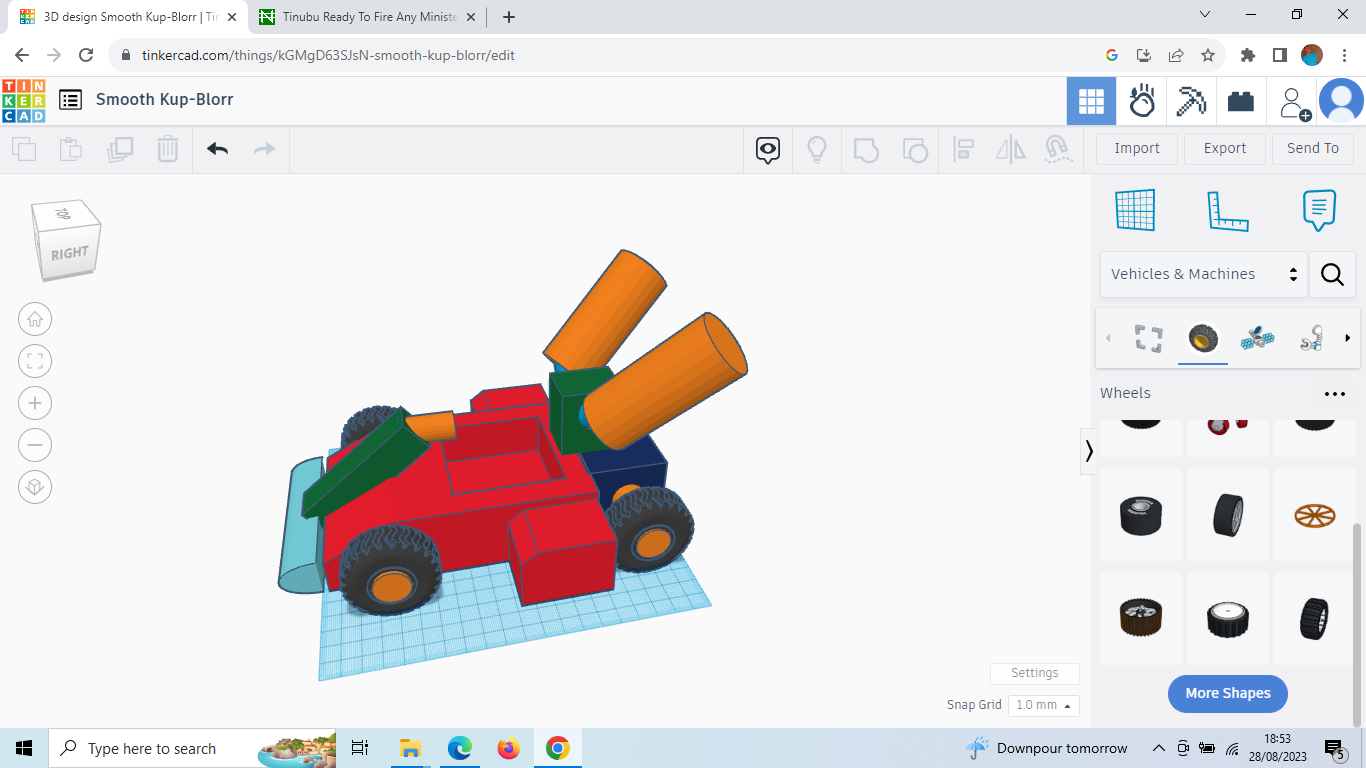This screenshot has width=1366, height=768.
Task: Click the Mirror/Flip tool icon
Action: (1010, 148)
